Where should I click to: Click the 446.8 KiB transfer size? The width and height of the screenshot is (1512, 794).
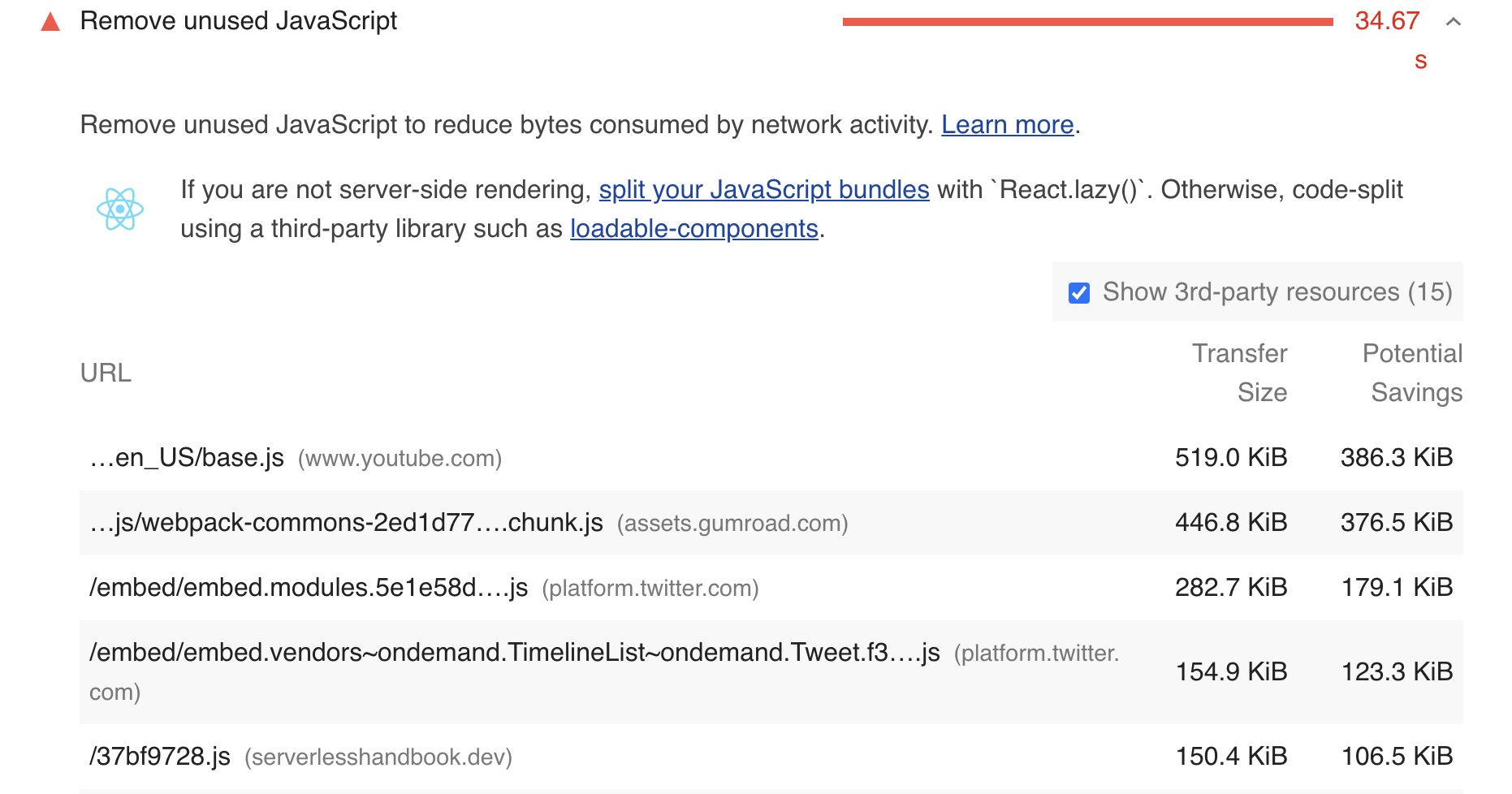pyautogui.click(x=1231, y=522)
